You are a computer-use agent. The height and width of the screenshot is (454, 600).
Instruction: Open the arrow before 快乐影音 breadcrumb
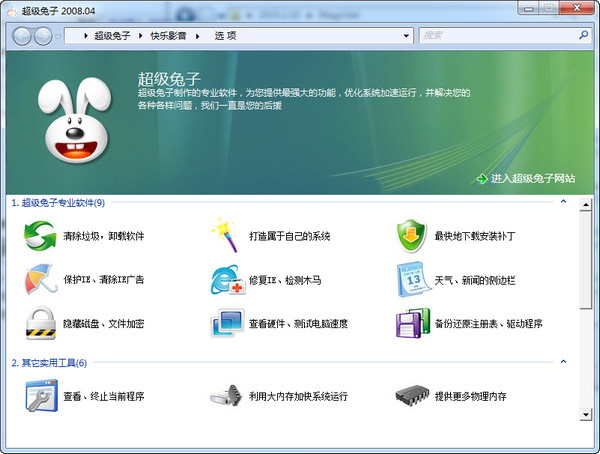140,36
